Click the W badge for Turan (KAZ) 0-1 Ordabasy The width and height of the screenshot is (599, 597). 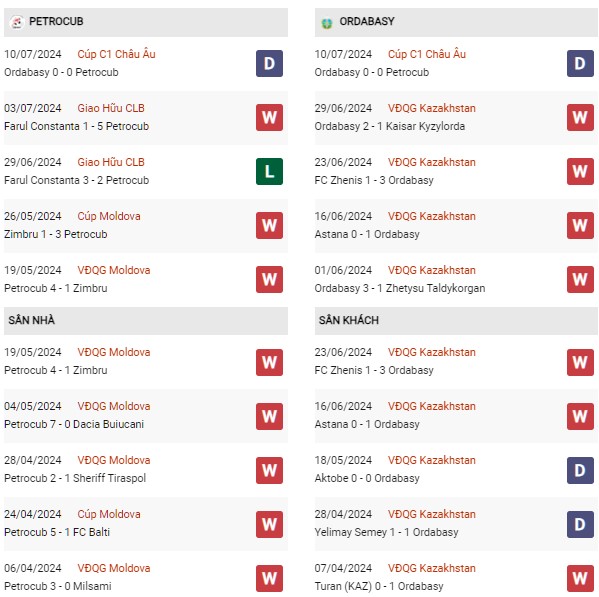tap(580, 578)
